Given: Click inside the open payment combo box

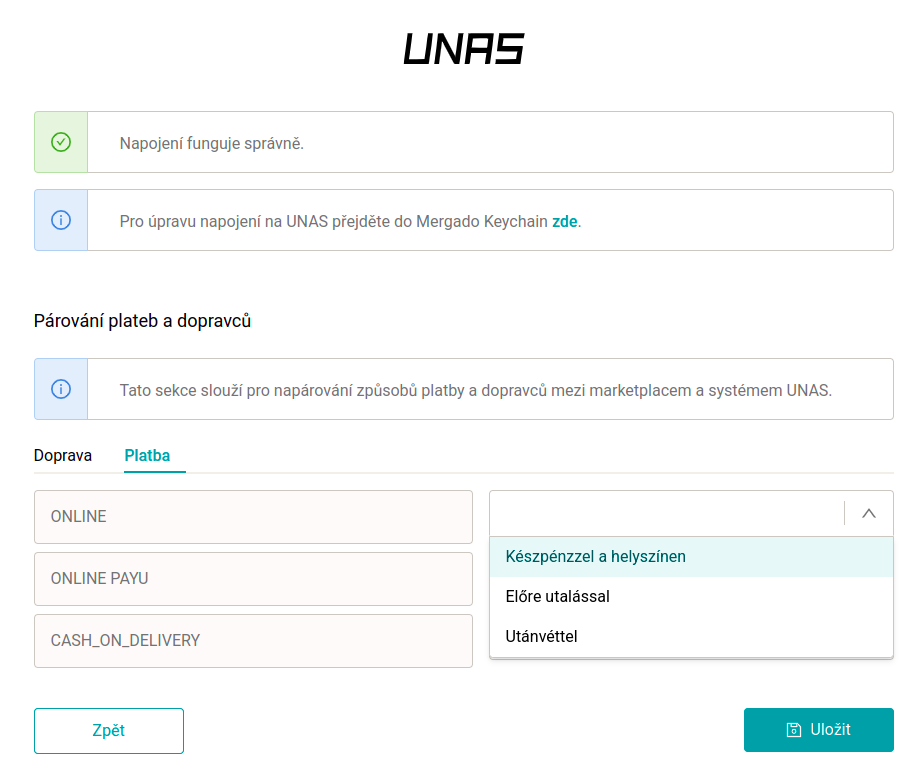Looking at the screenshot, I should click(x=666, y=513).
